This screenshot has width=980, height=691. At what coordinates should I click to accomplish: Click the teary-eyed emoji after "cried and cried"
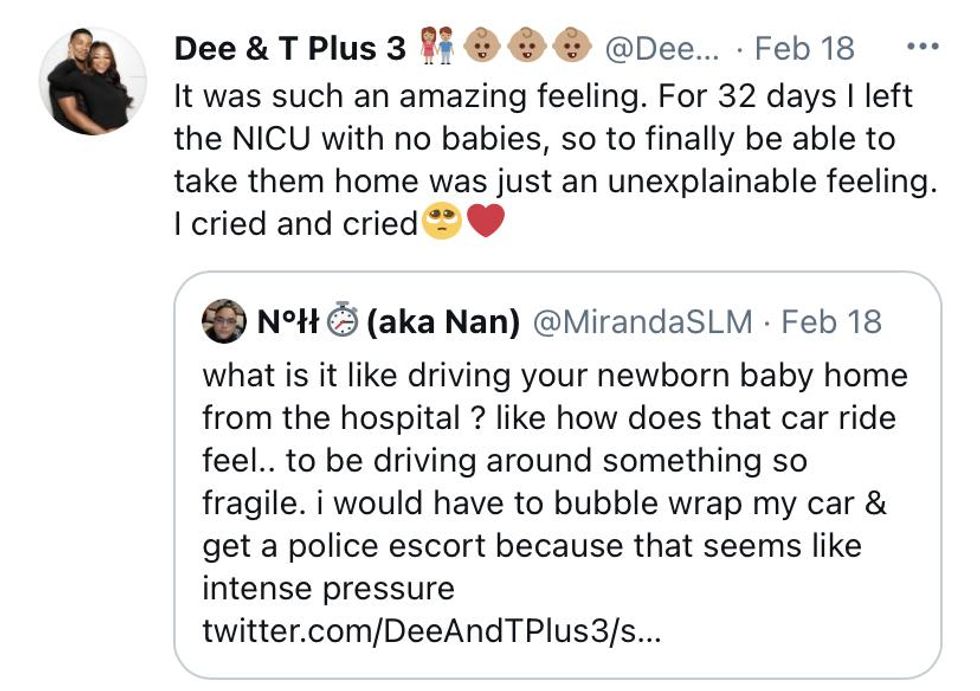443,222
